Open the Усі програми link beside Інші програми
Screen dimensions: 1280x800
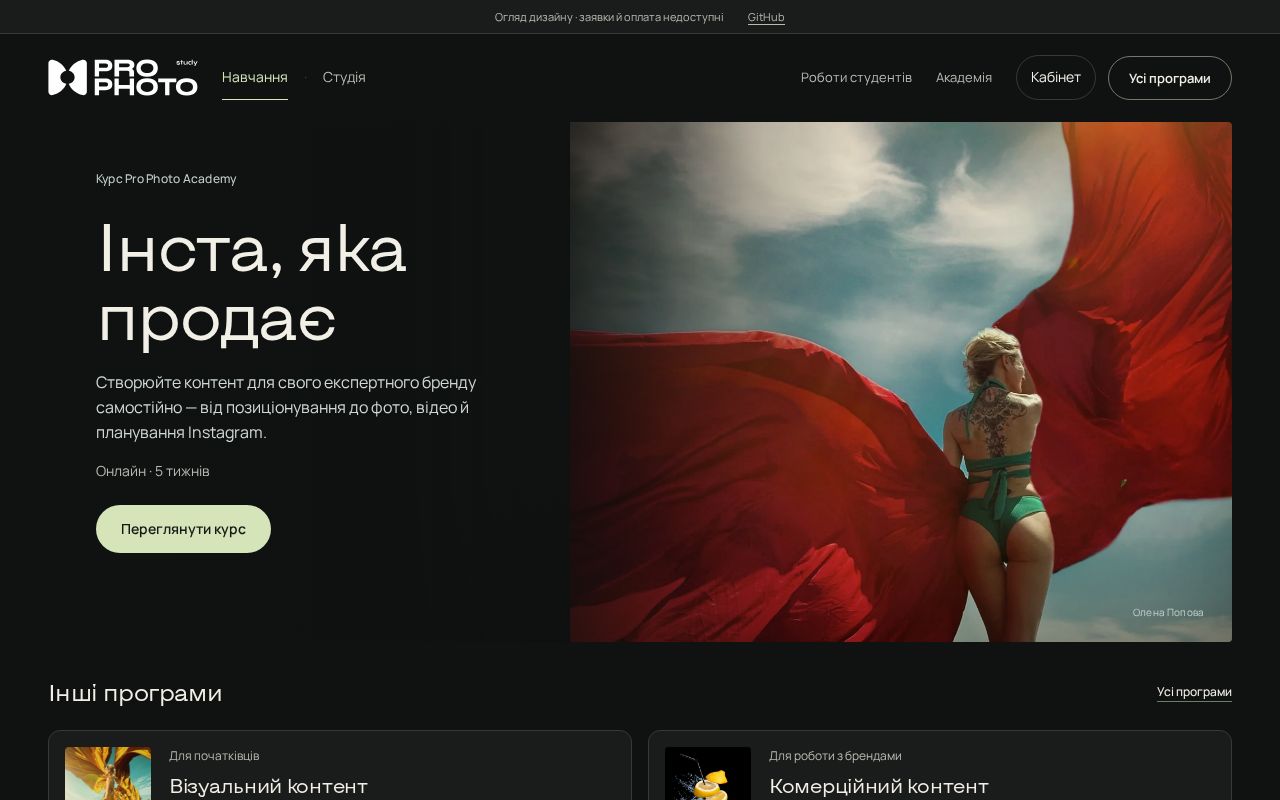[x=1194, y=692]
